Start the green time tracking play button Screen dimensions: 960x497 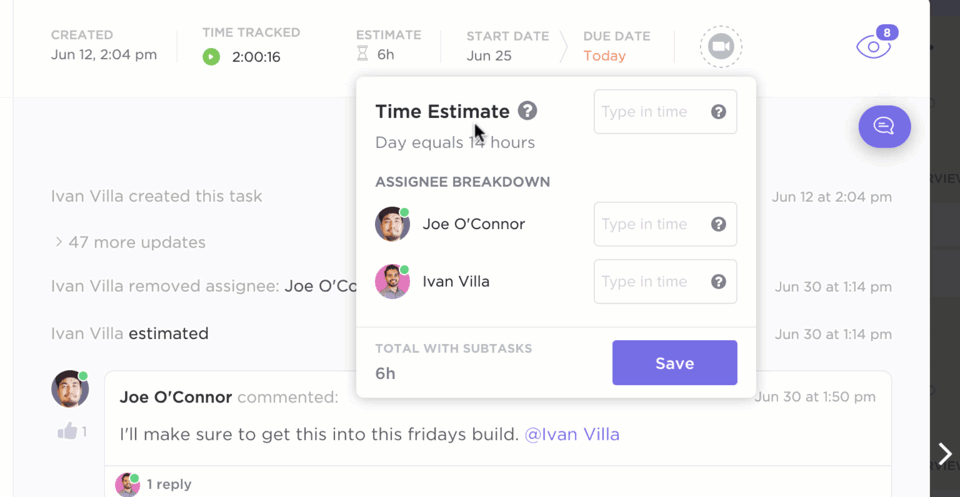(x=211, y=57)
